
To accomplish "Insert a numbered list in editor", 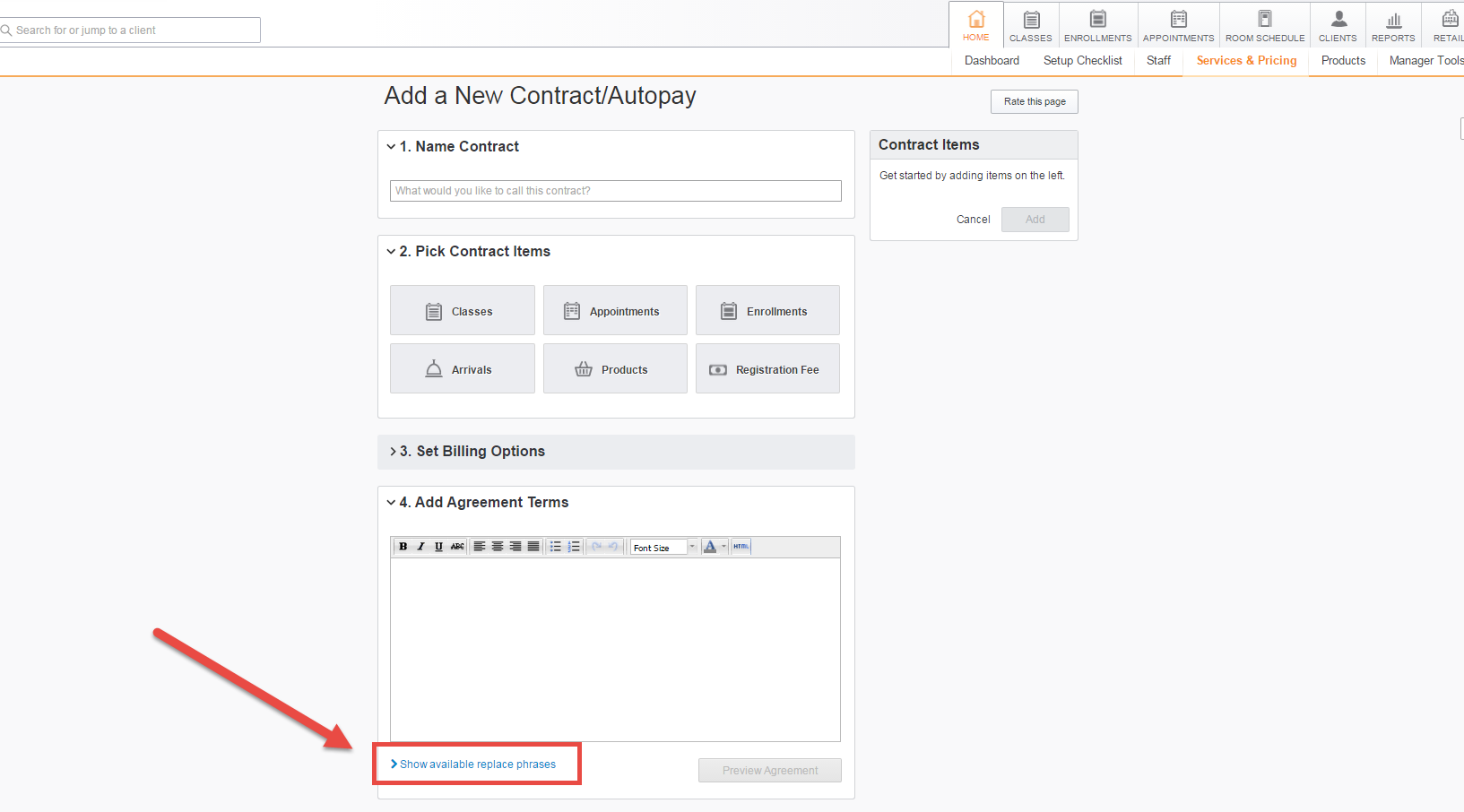I will click(574, 547).
